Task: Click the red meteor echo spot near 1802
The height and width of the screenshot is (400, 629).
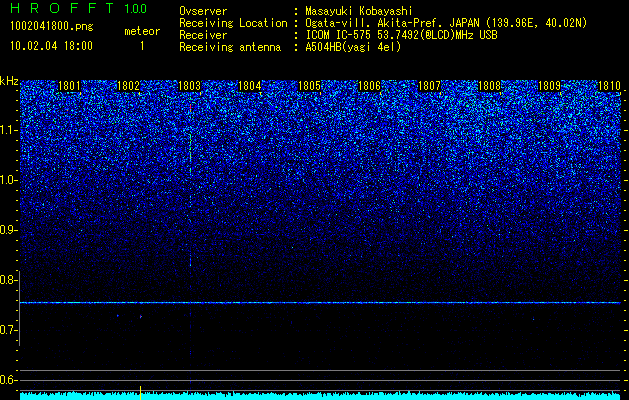Action: pyautogui.click(x=141, y=317)
